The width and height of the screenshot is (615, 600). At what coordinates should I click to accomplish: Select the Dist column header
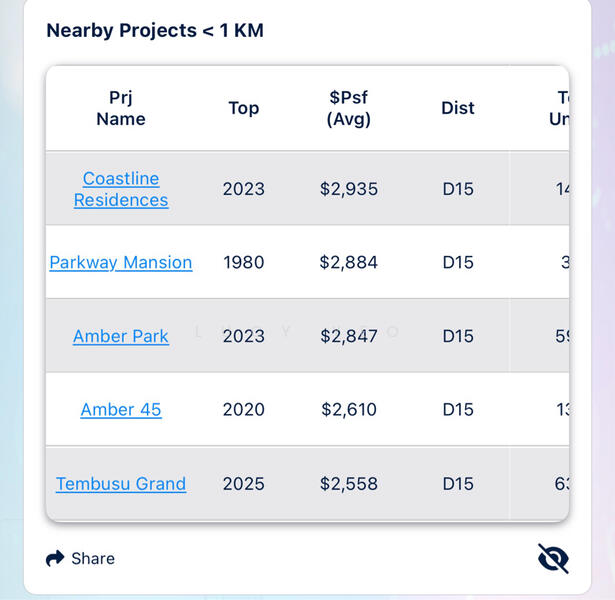(458, 108)
